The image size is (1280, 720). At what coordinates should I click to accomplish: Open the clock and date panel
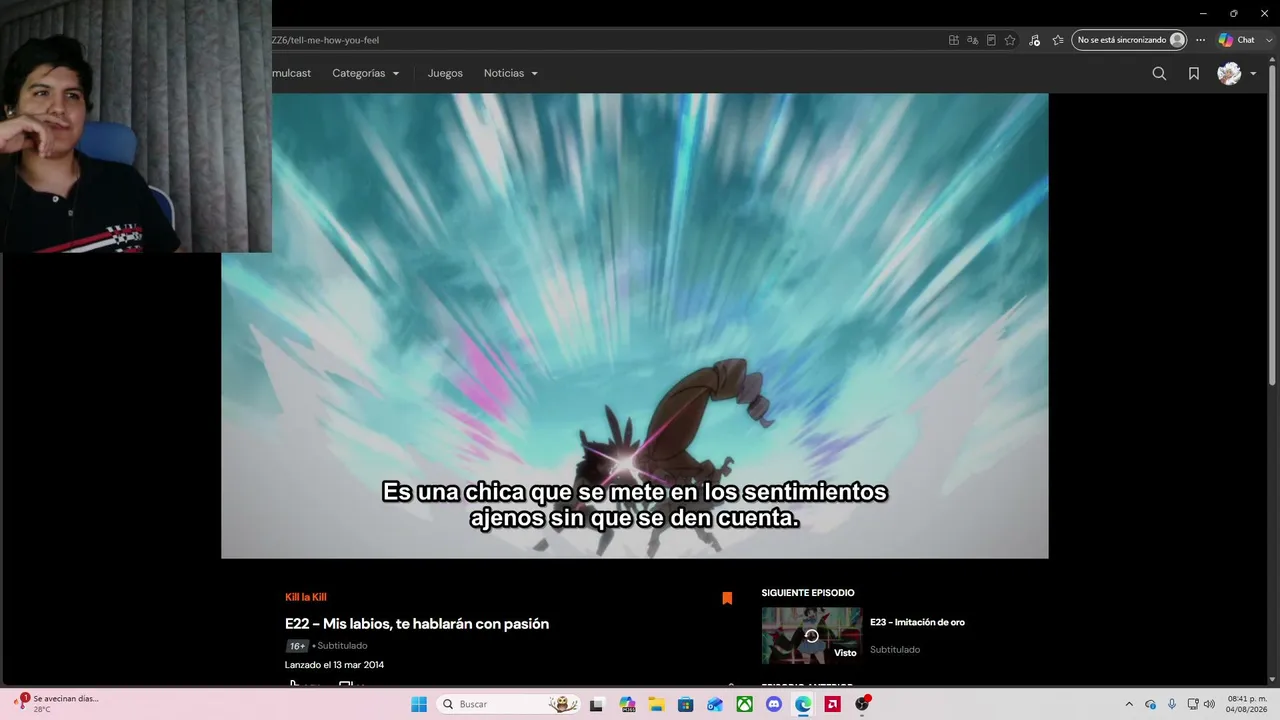tap(1246, 704)
